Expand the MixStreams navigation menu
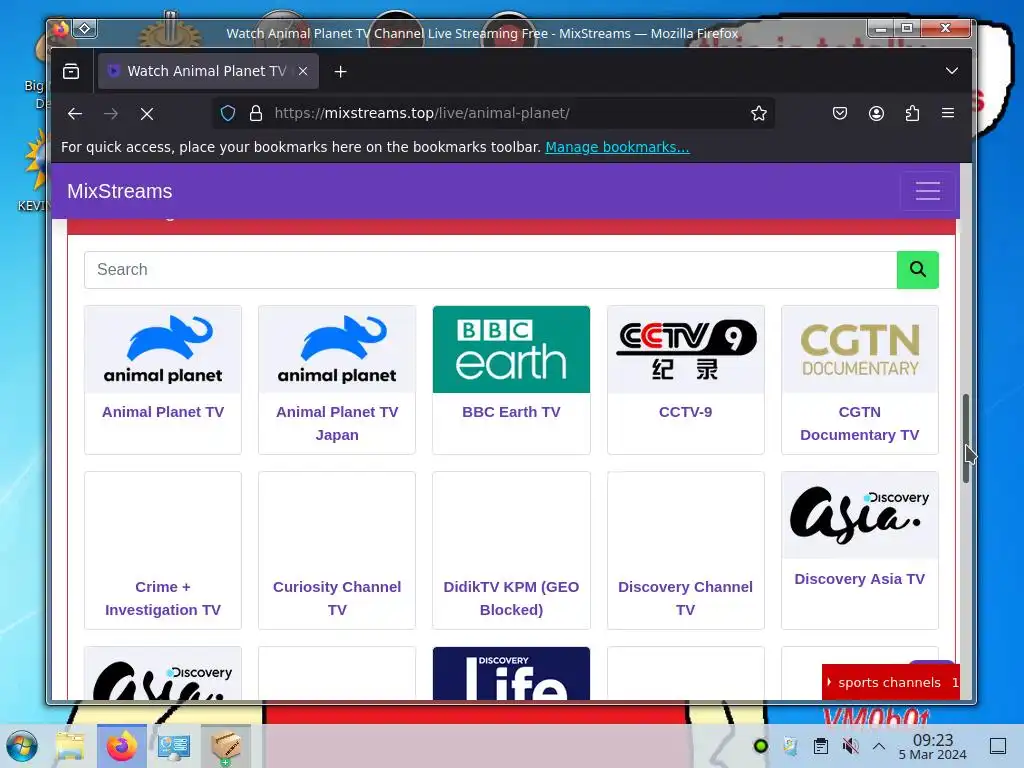 pos(927,191)
